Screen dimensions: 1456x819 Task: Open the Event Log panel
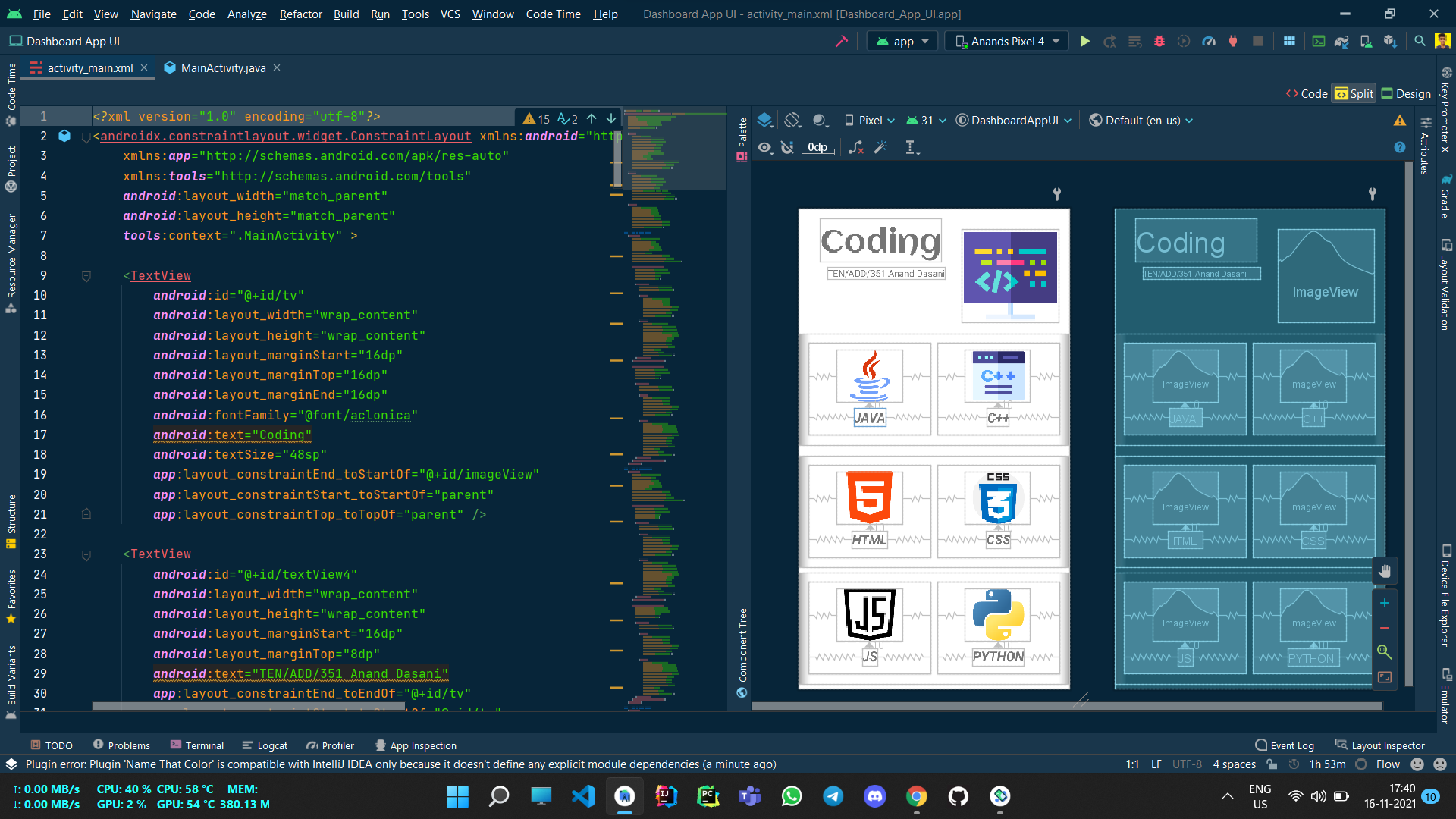click(x=1285, y=745)
